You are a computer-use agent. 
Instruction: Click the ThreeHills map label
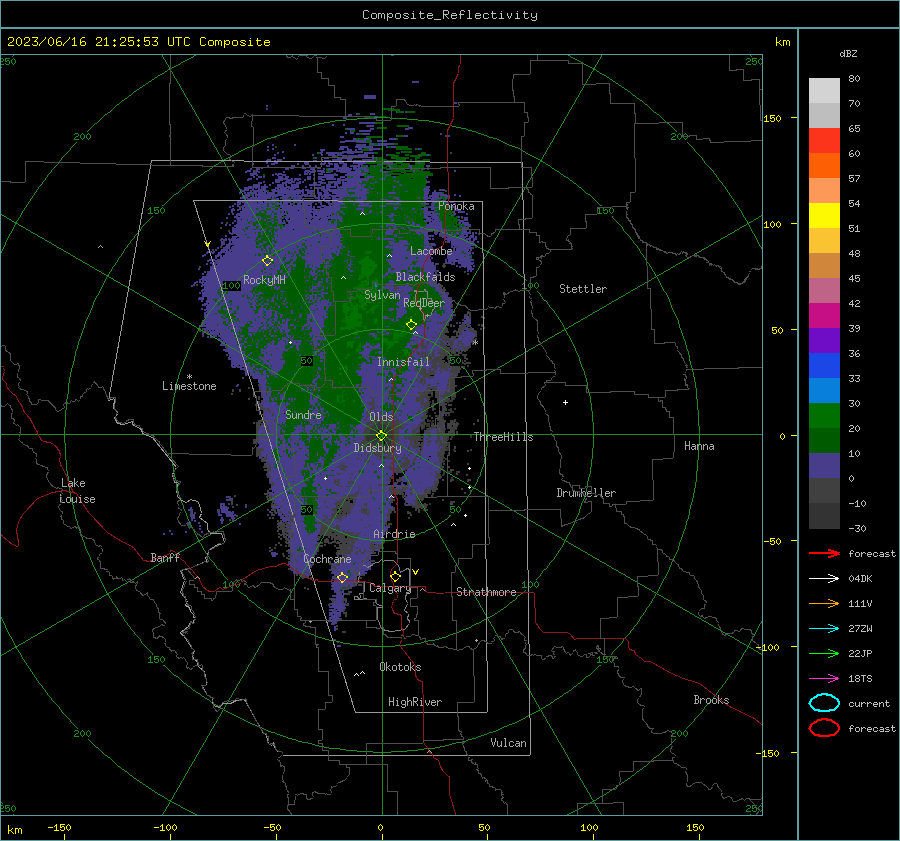pyautogui.click(x=503, y=437)
